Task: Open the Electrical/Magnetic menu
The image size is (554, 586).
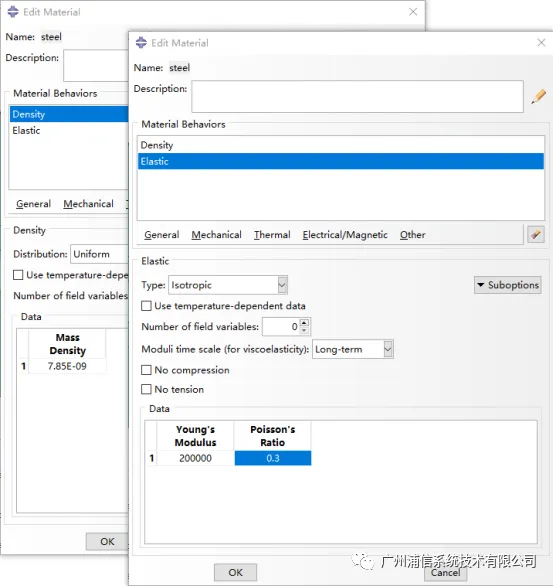Action: [345, 235]
